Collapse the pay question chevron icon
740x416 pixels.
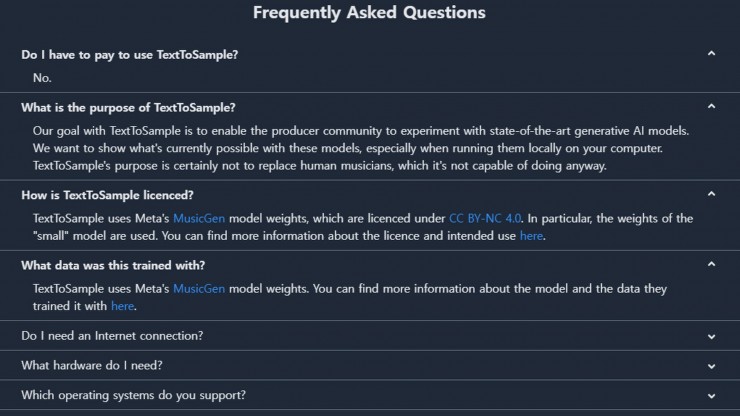pyautogui.click(x=711, y=54)
